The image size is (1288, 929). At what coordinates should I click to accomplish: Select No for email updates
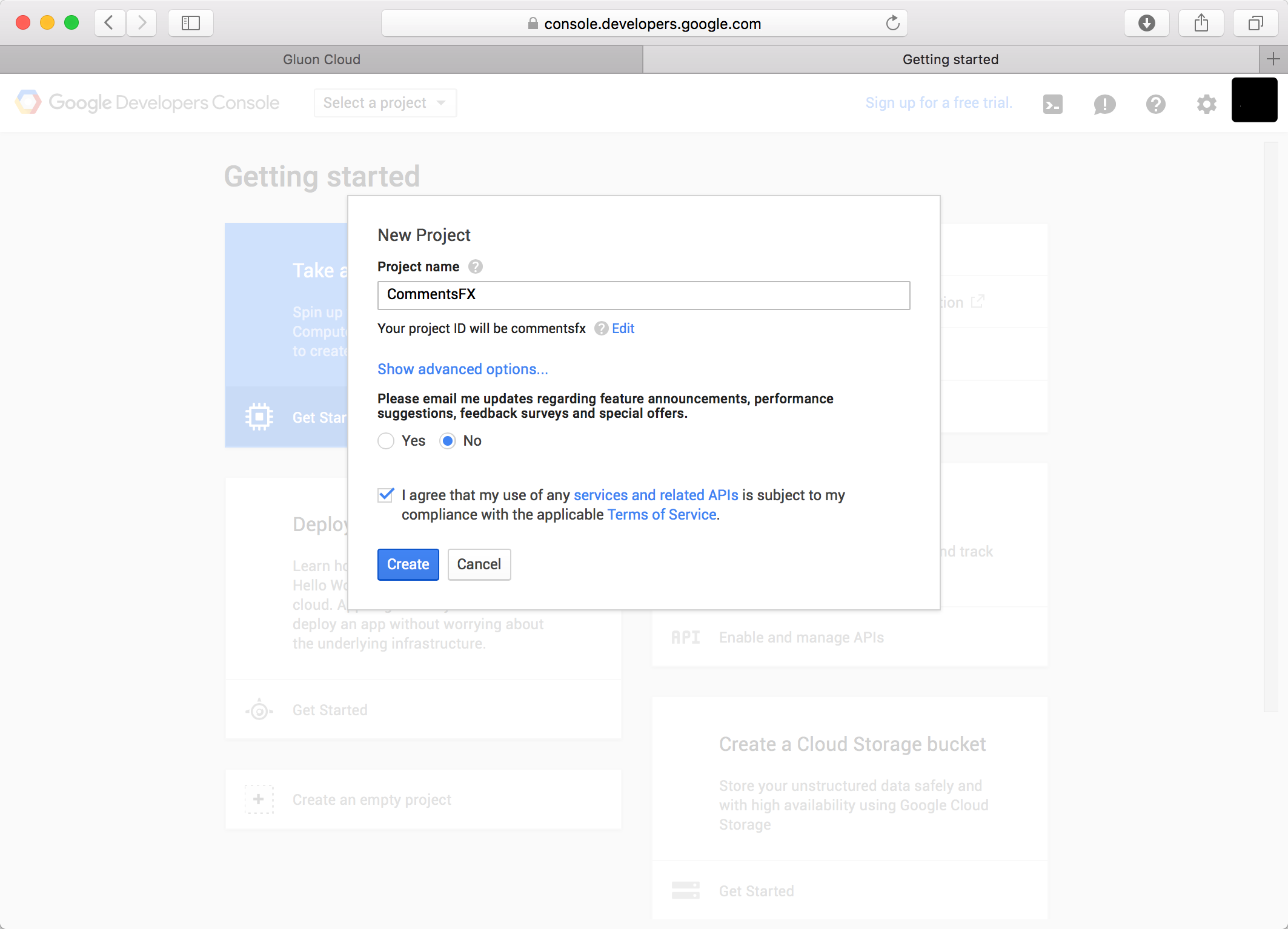(x=448, y=441)
